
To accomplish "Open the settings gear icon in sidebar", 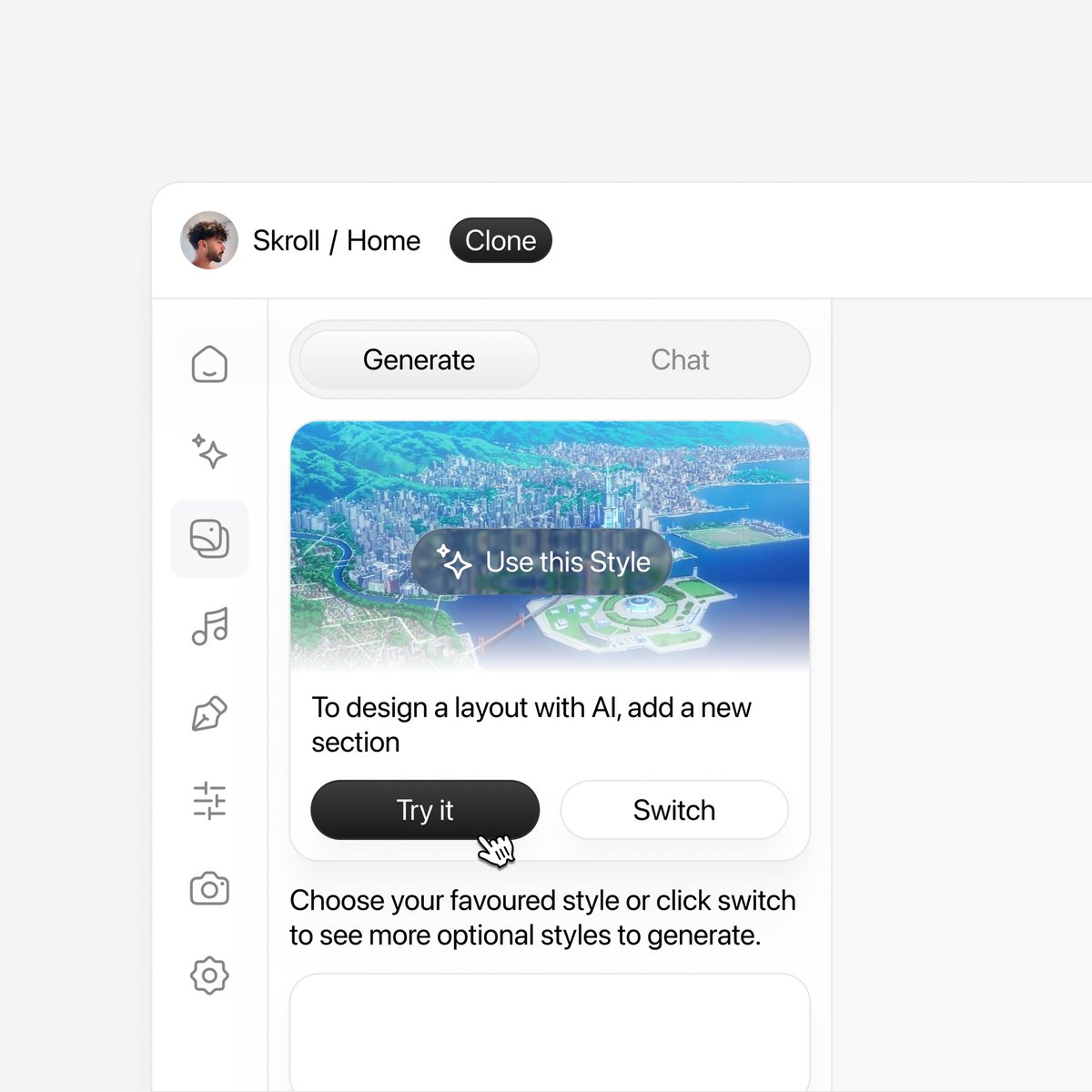I will pos(209,976).
